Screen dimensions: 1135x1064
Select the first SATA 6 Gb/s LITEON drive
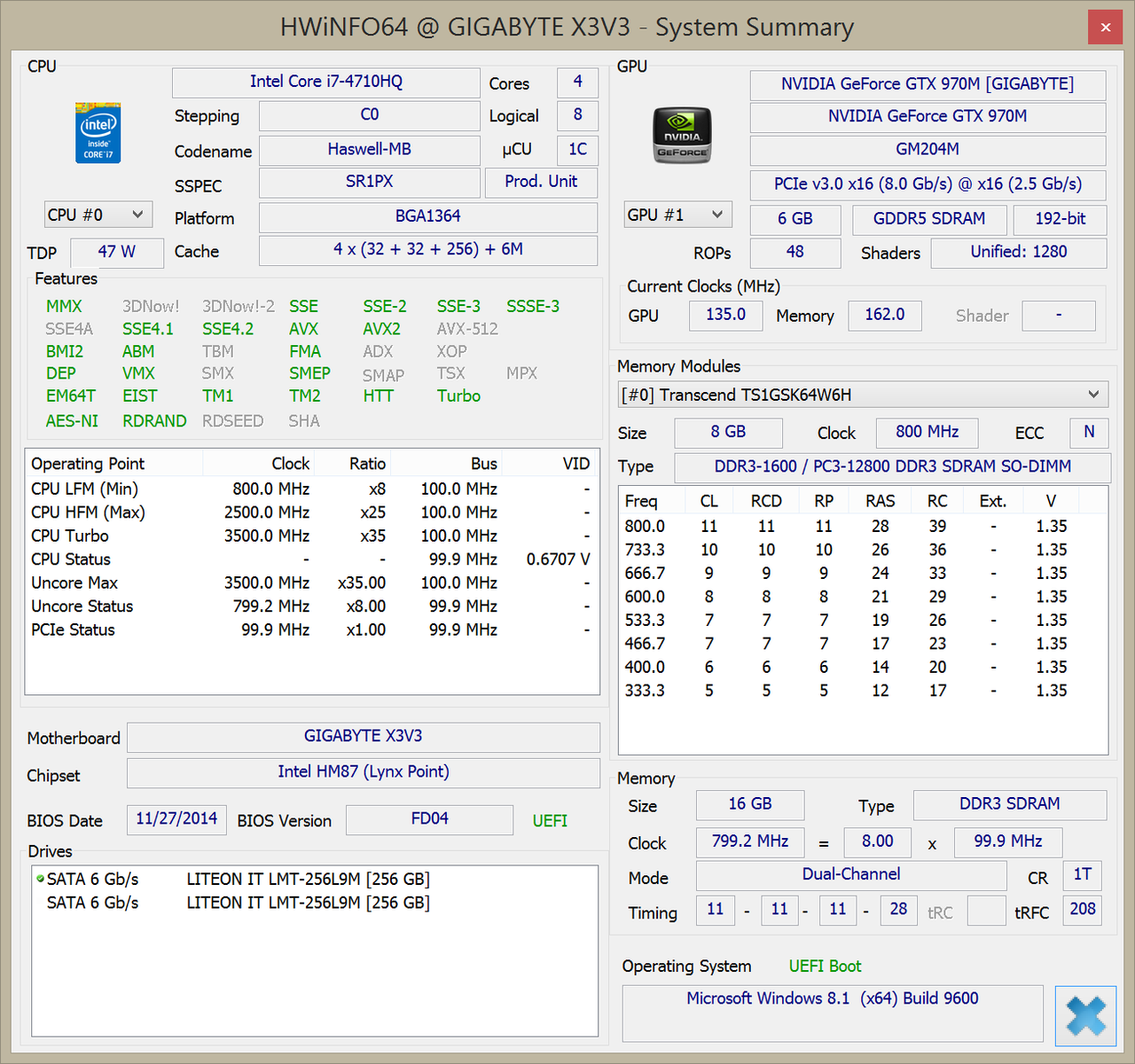315,880
